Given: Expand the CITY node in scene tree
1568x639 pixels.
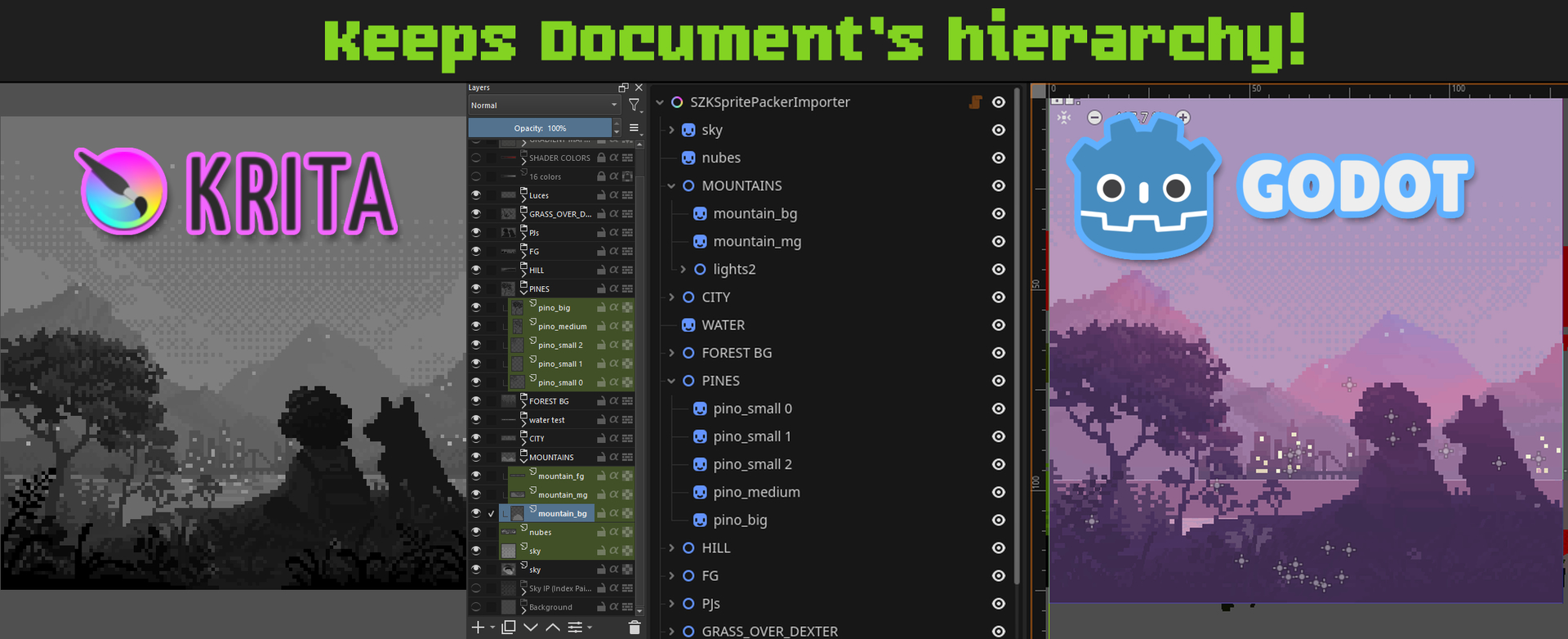Looking at the screenshot, I should click(672, 297).
